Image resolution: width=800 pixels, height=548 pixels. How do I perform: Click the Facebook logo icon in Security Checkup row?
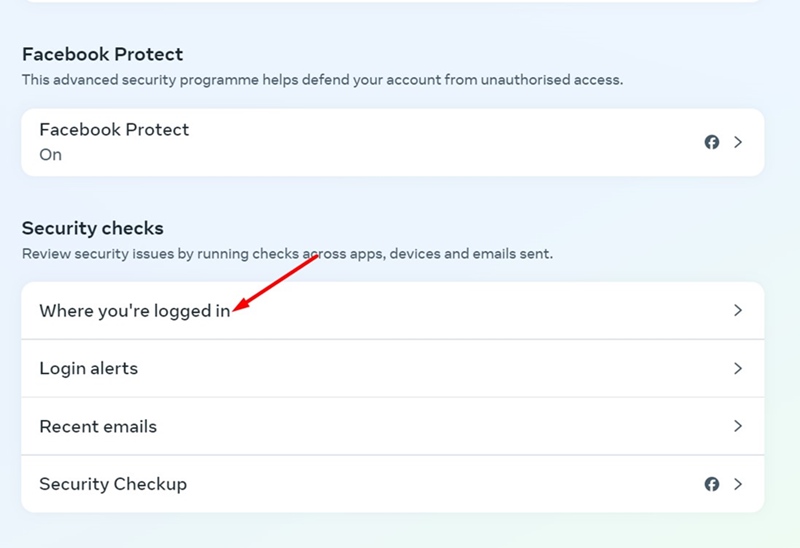point(712,484)
